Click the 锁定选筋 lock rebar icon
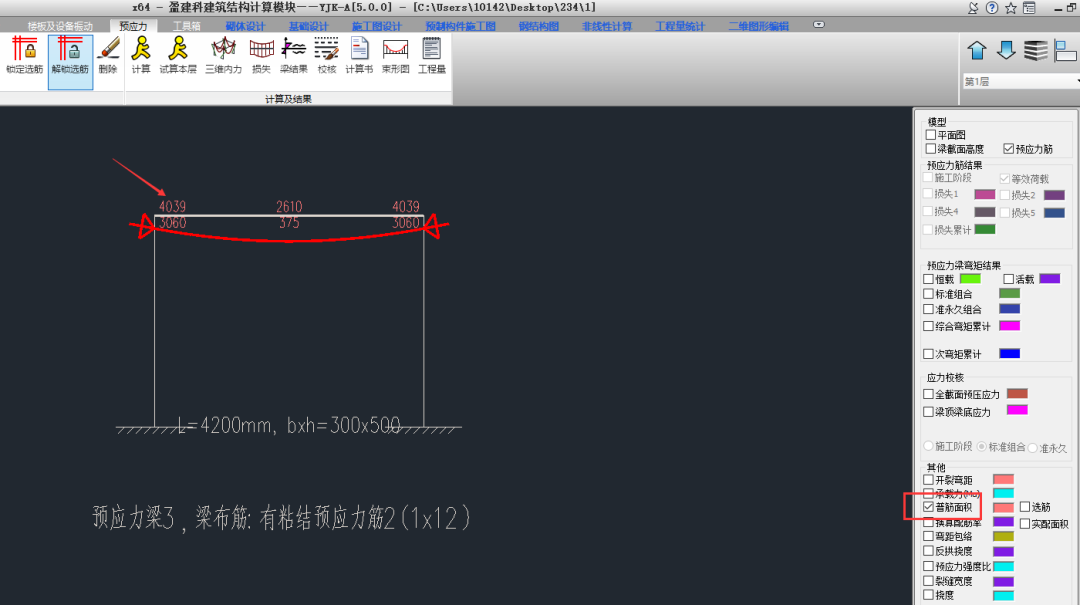Image resolution: width=1080 pixels, height=605 pixels. click(x=25, y=55)
